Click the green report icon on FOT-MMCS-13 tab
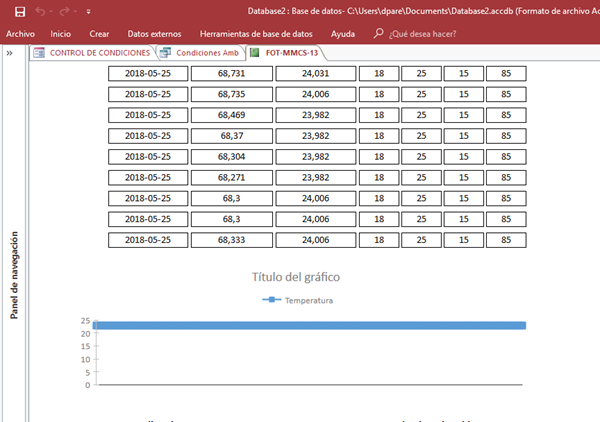Screen dimensions: 600x422 (x=254, y=53)
